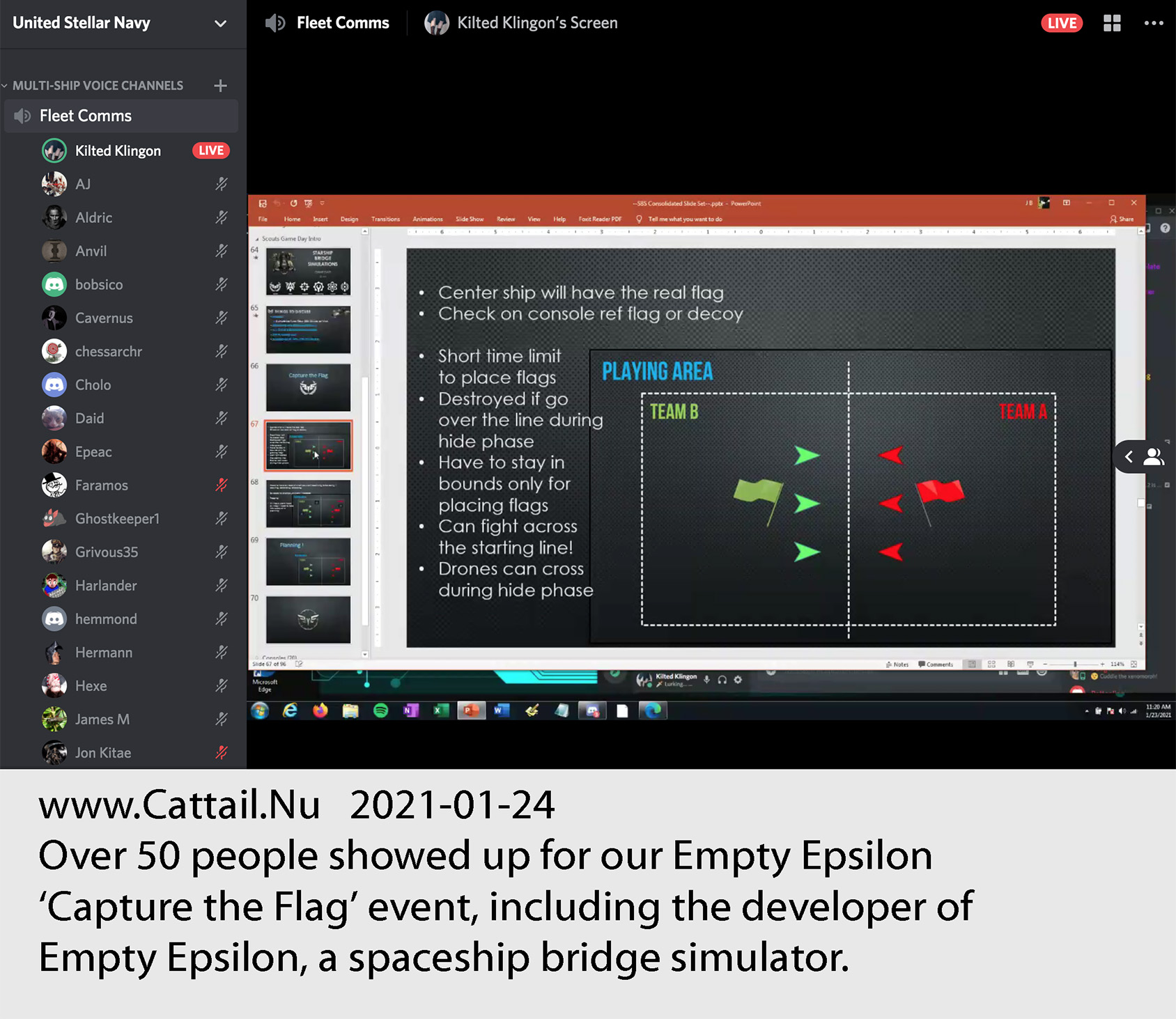Switch to Slide Sorter view

(991, 664)
